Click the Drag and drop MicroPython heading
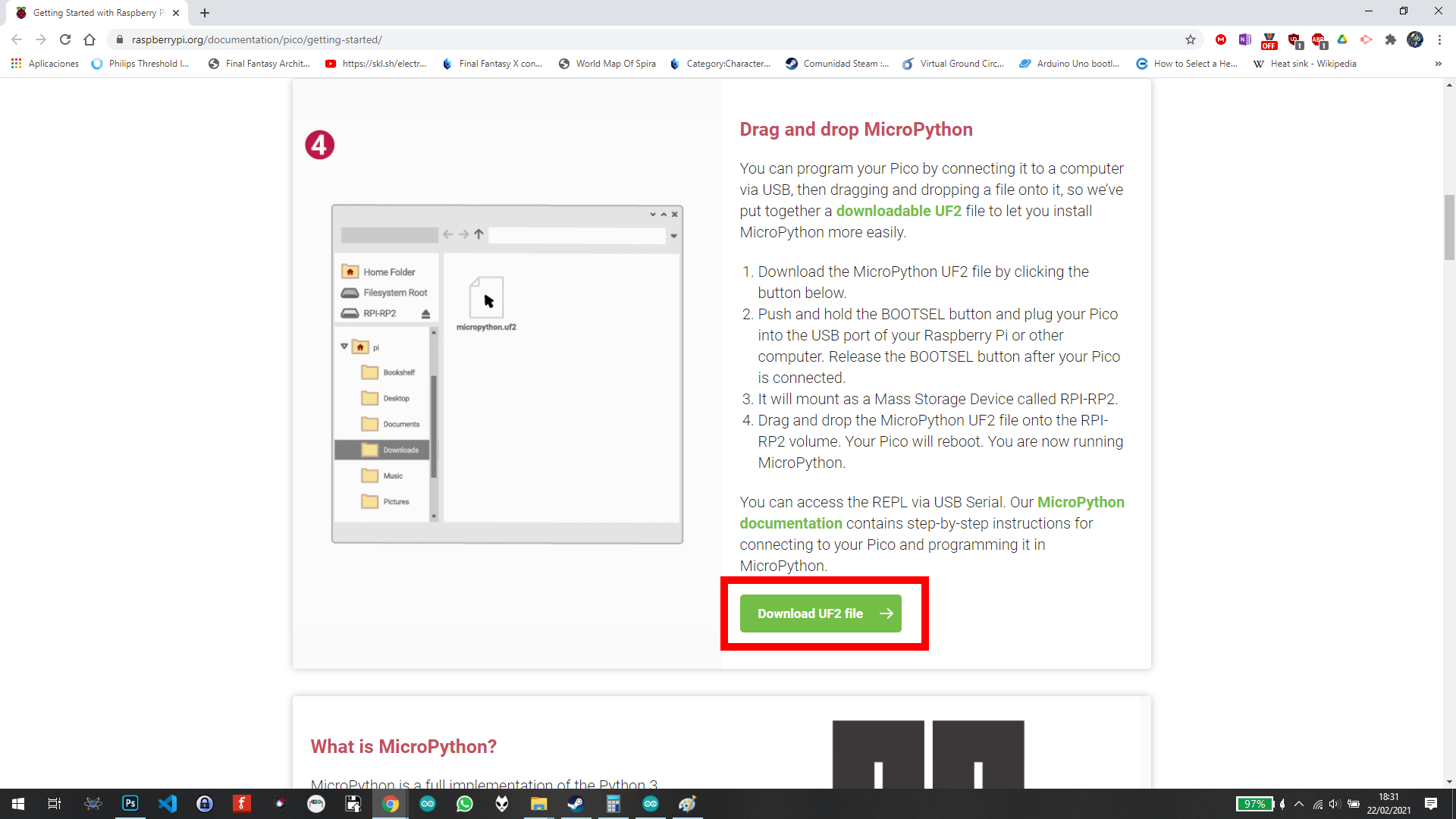Viewport: 1456px width, 819px height. [x=856, y=130]
